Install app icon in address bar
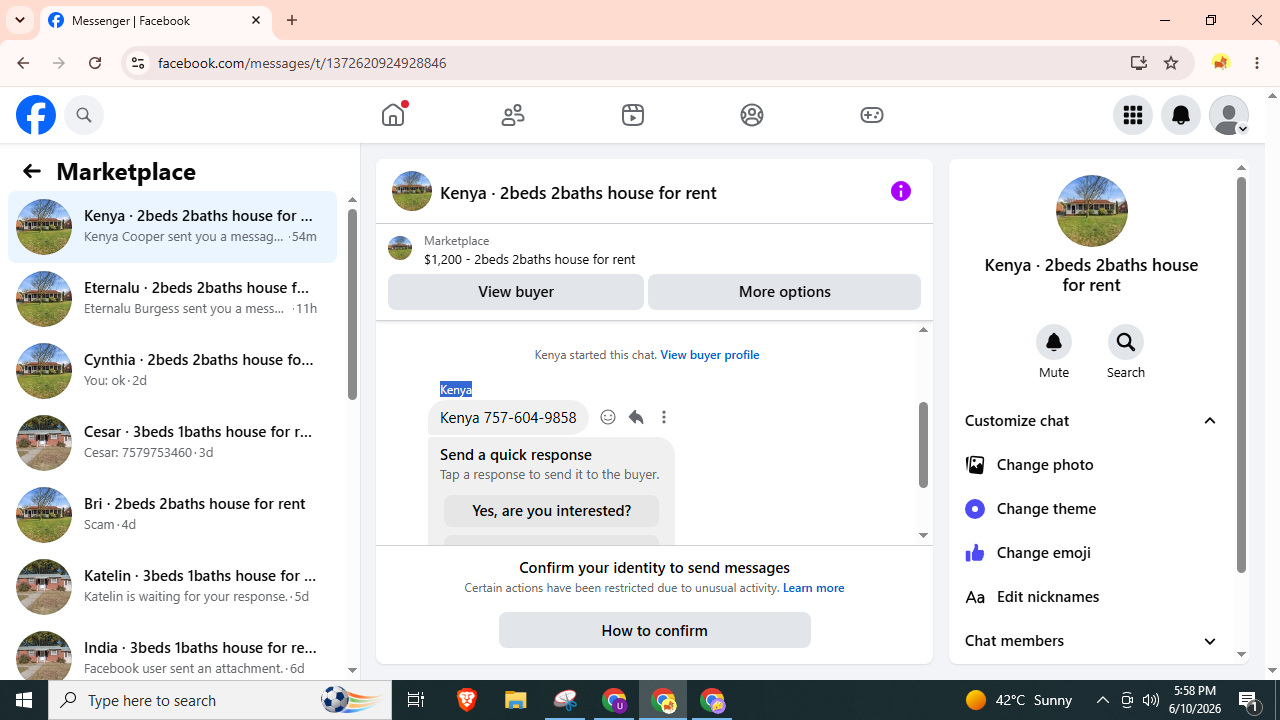 tap(1139, 63)
